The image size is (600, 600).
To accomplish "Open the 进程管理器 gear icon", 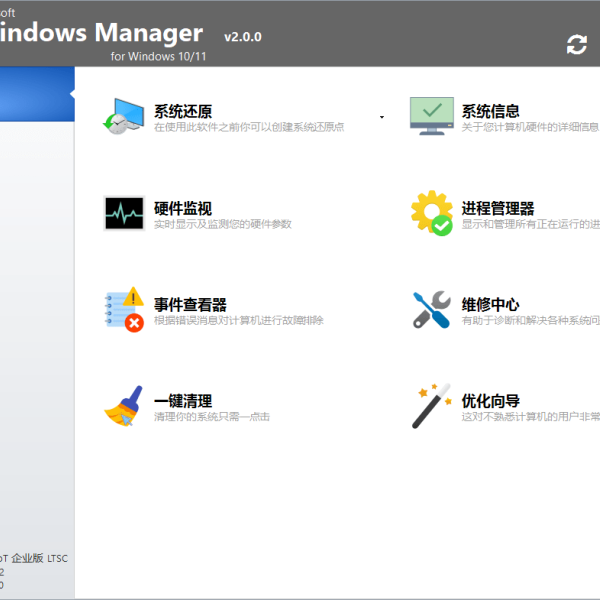I will click(432, 213).
